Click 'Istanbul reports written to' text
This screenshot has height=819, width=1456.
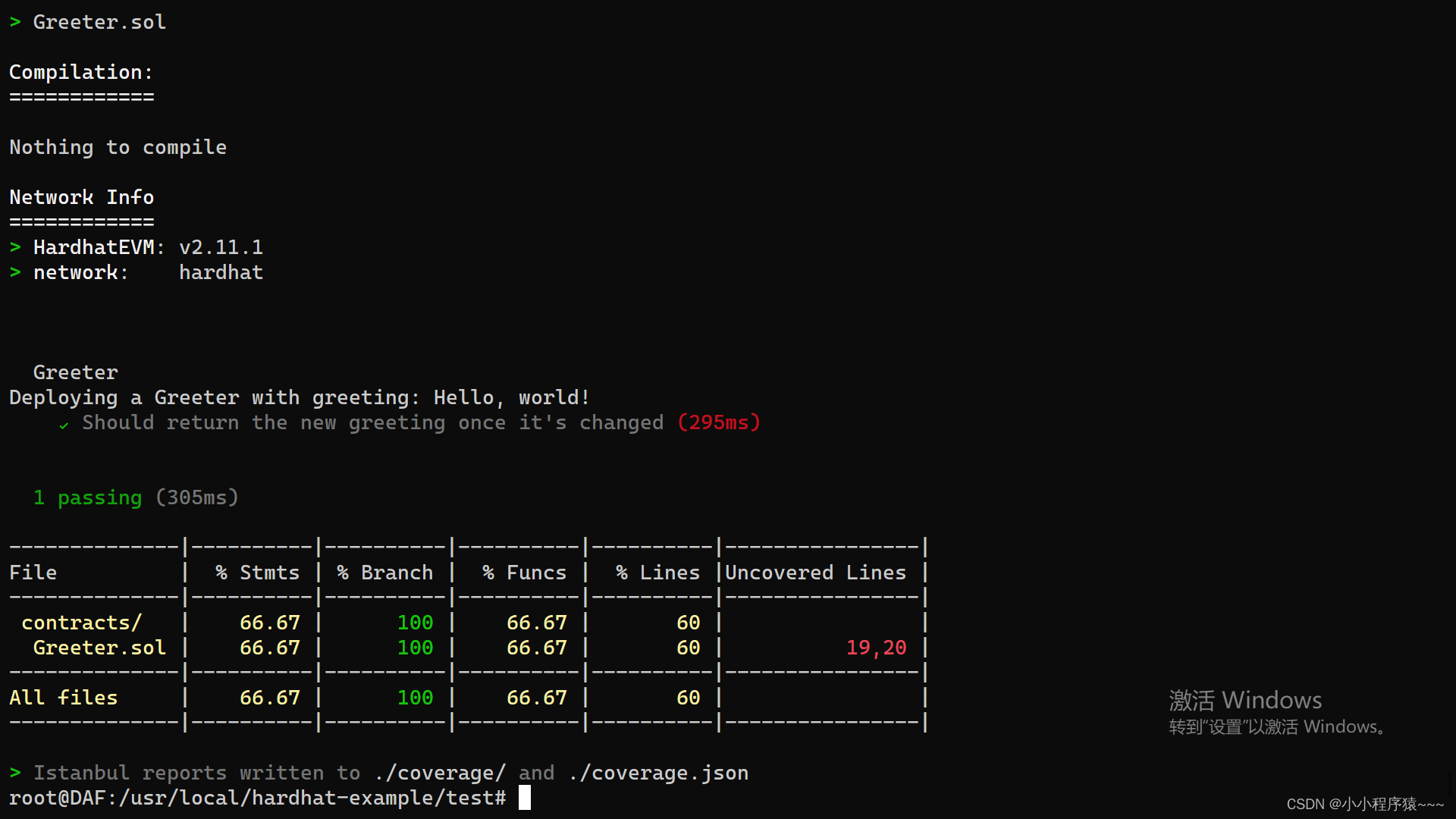[x=196, y=773]
